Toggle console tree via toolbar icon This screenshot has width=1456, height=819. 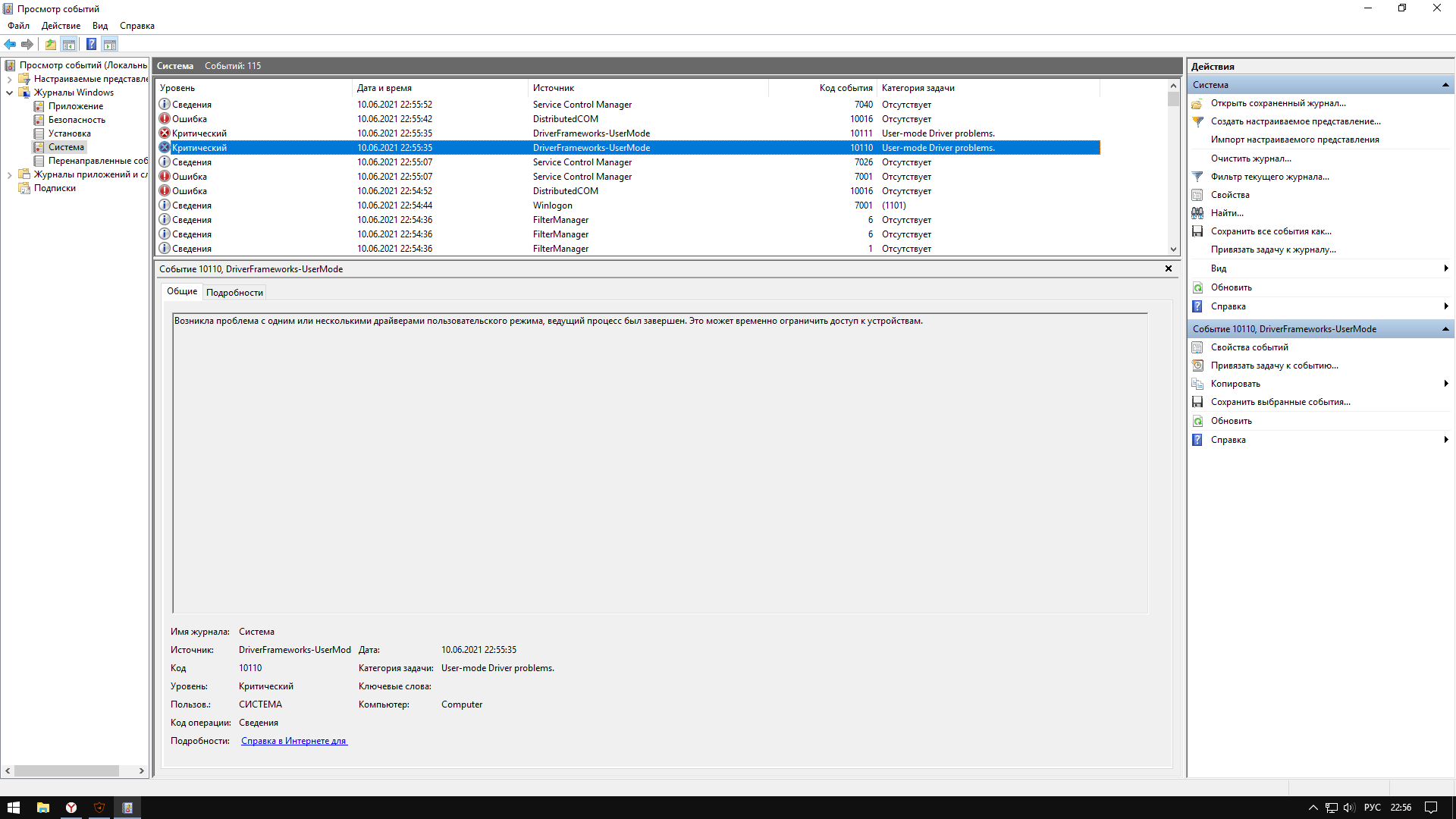point(69,44)
